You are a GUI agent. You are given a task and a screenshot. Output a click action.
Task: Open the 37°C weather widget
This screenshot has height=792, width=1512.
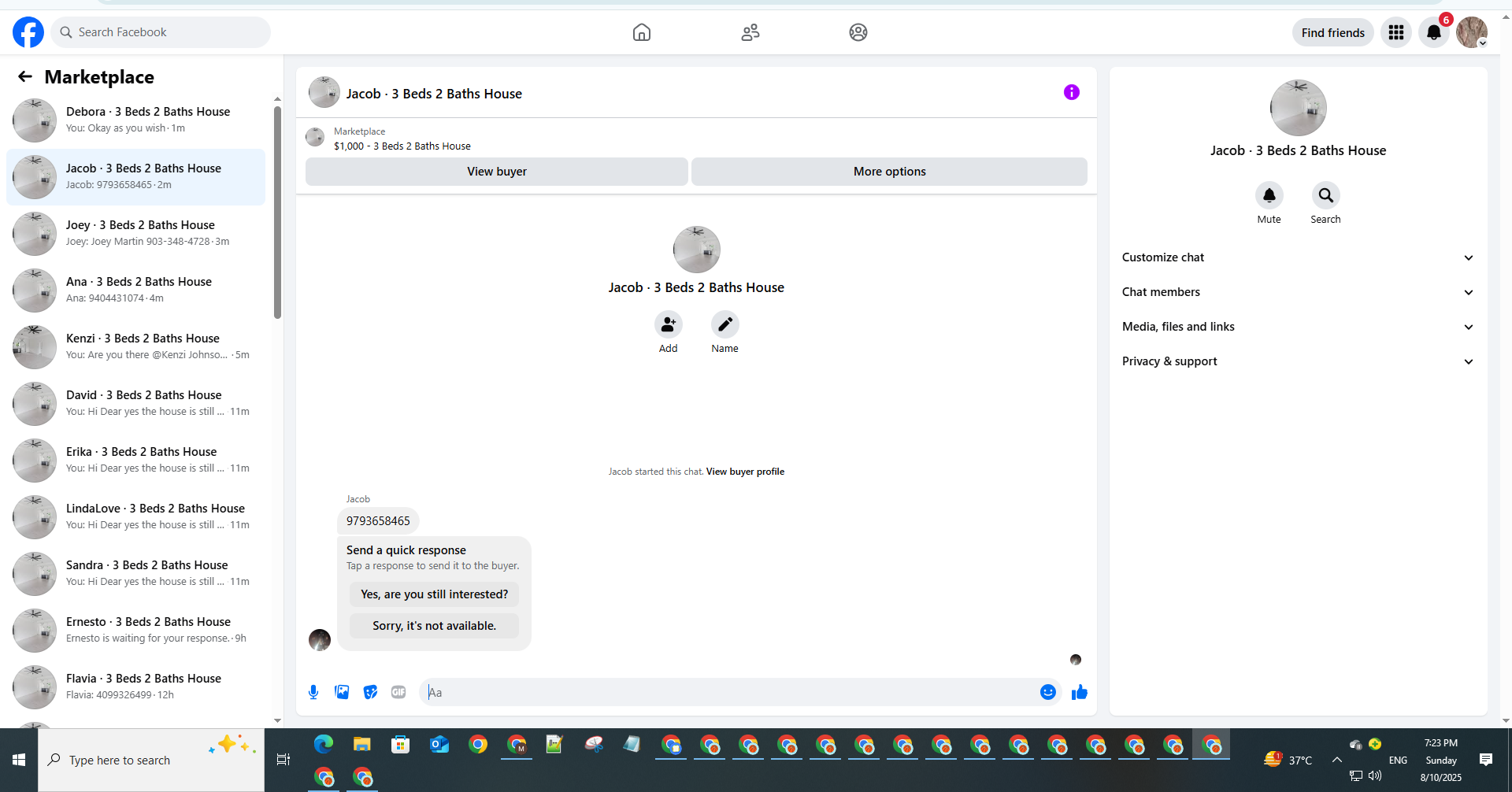1288,760
